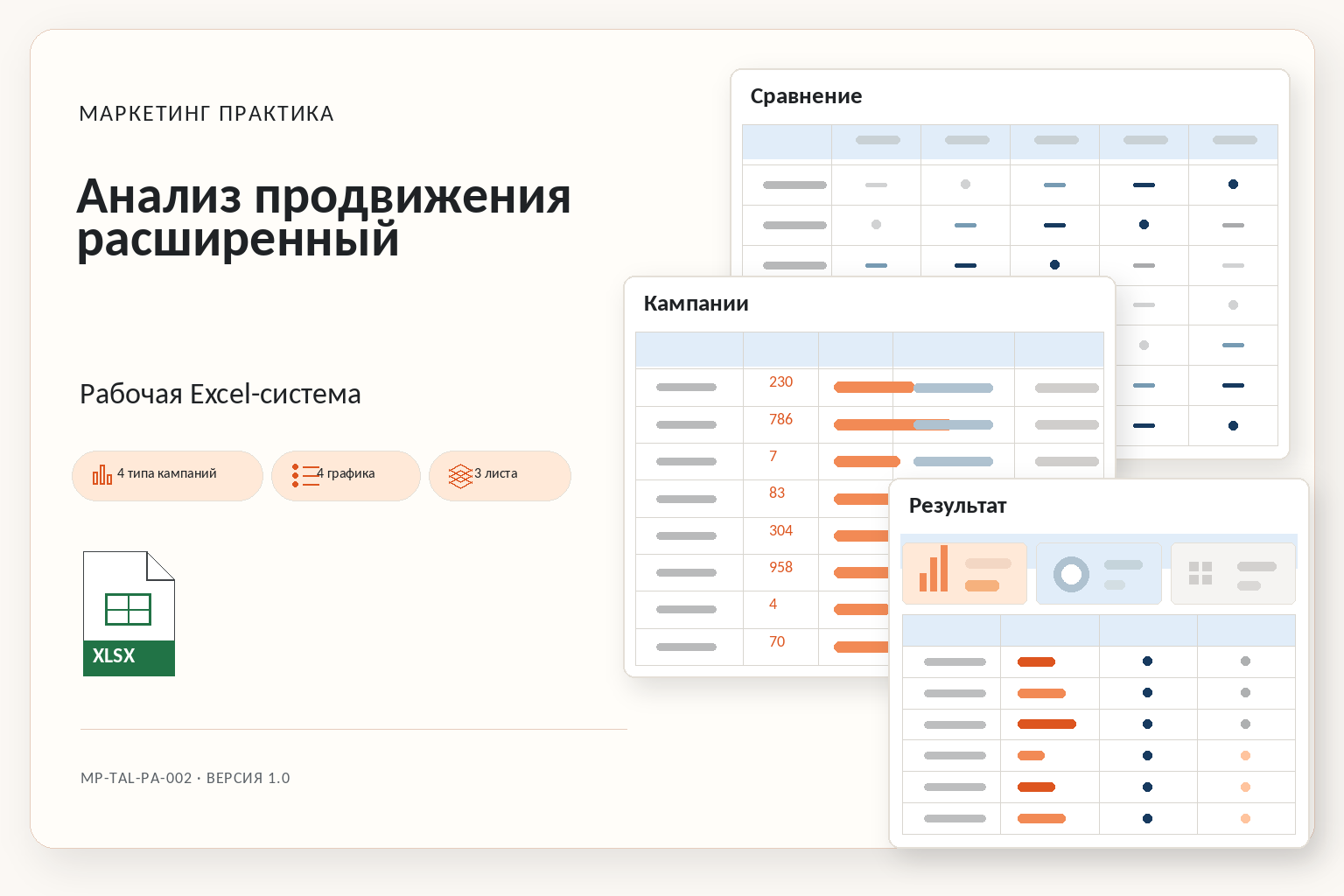
Task: Open the Кампании panel title
Action: (696, 304)
